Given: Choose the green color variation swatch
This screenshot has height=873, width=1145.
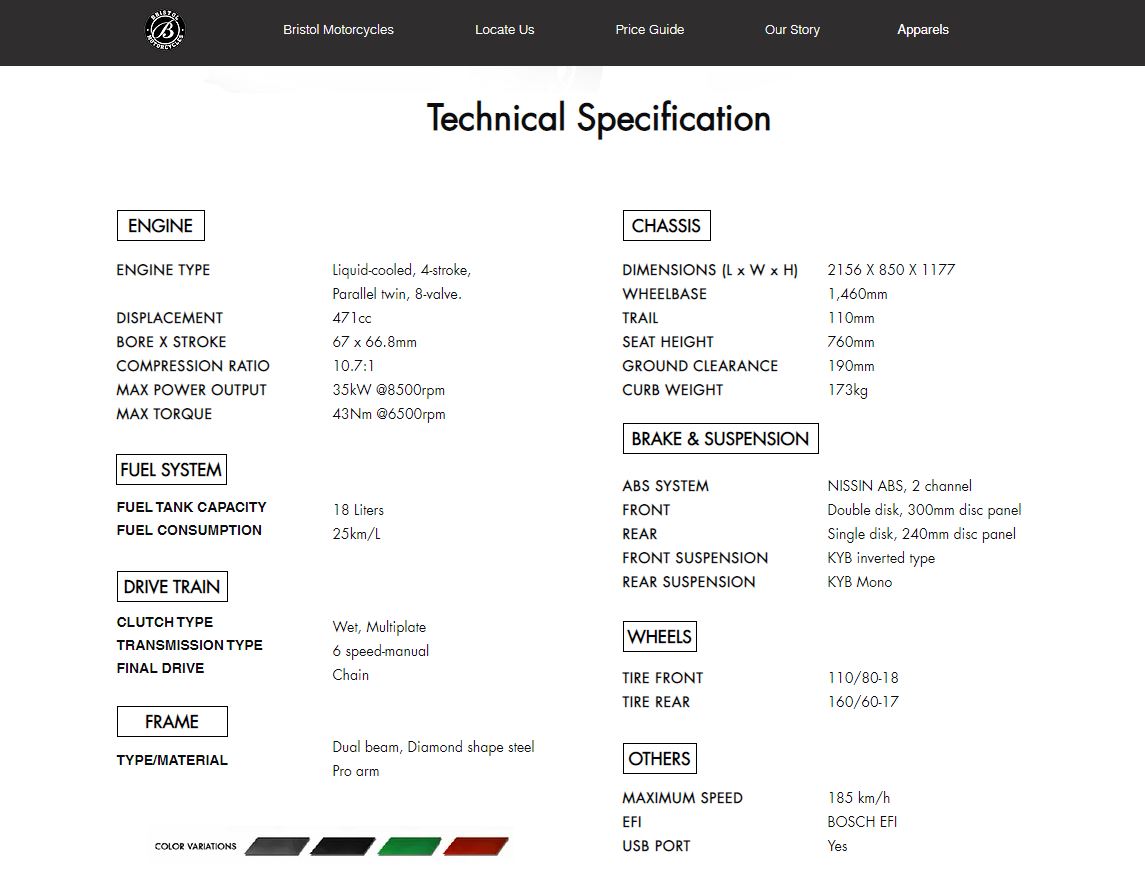Looking at the screenshot, I should [409, 847].
